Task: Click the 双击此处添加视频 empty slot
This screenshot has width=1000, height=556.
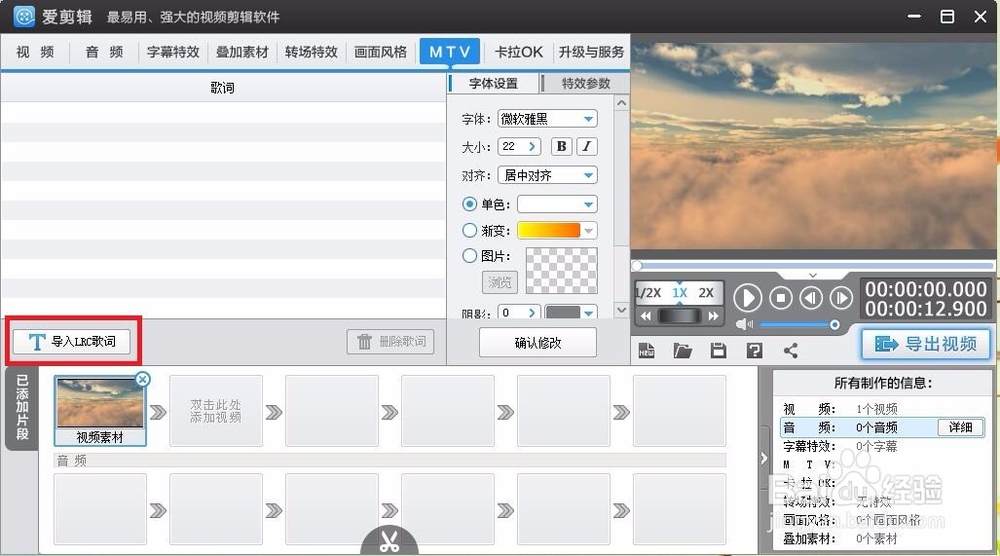Action: (216, 411)
